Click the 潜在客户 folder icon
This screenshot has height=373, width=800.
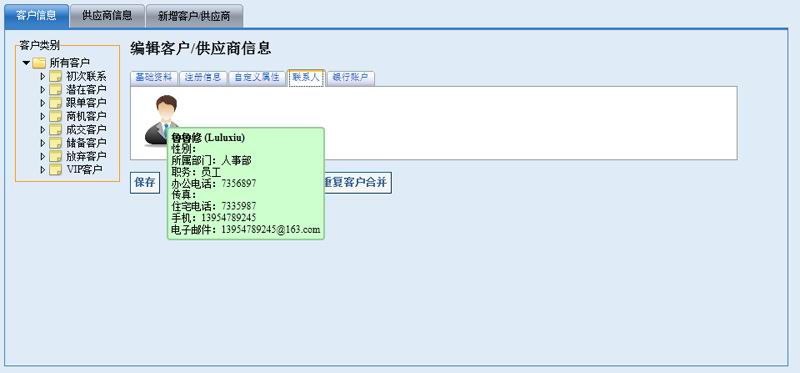pyautogui.click(x=56, y=90)
